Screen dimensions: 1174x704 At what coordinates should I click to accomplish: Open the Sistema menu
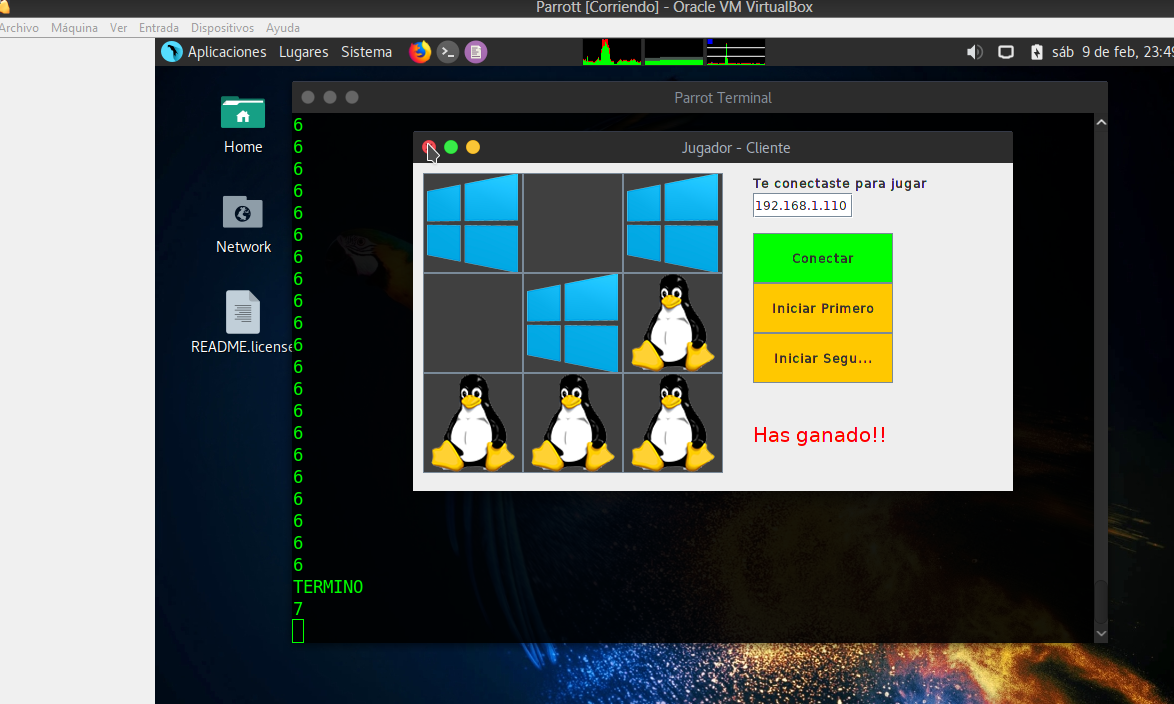pos(366,52)
